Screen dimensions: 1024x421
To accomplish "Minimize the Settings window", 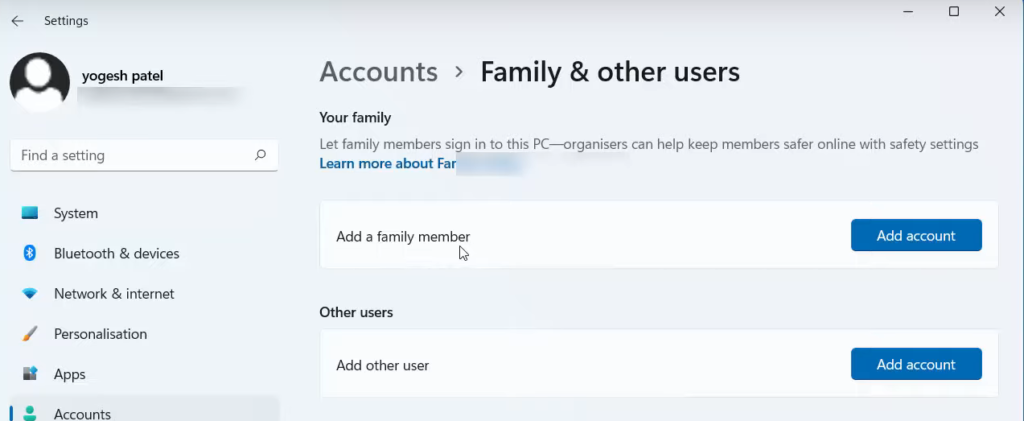I will [907, 12].
